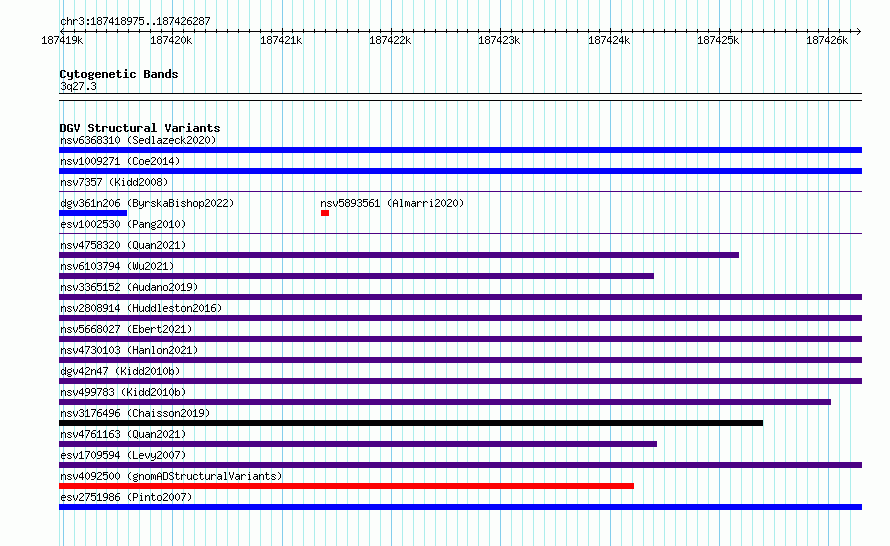Select the purple bar below nsv6103794
This screenshot has height=546, width=890.
pos(356,276)
